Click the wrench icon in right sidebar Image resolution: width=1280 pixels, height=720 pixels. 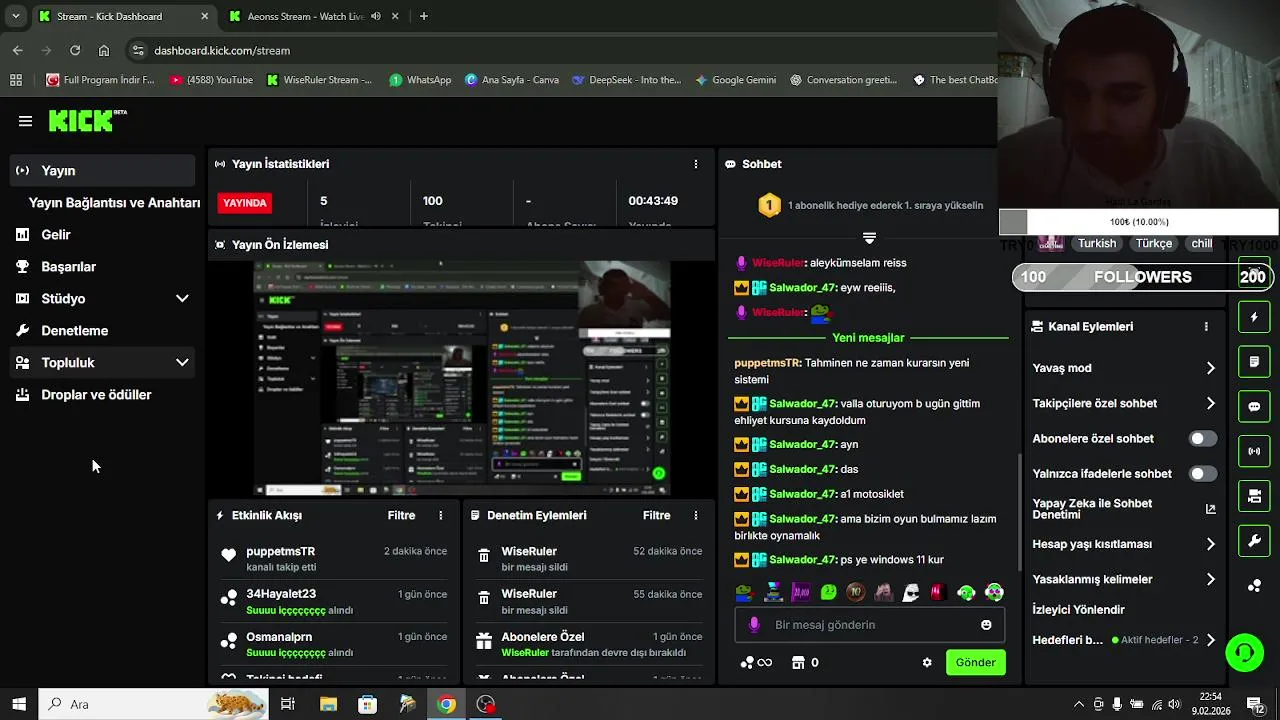coord(1254,541)
